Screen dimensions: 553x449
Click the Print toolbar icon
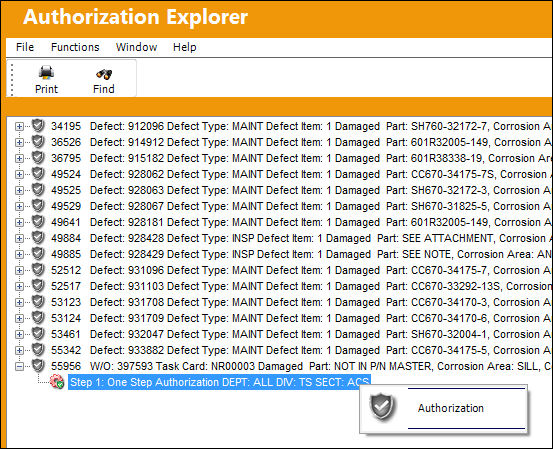click(46, 73)
